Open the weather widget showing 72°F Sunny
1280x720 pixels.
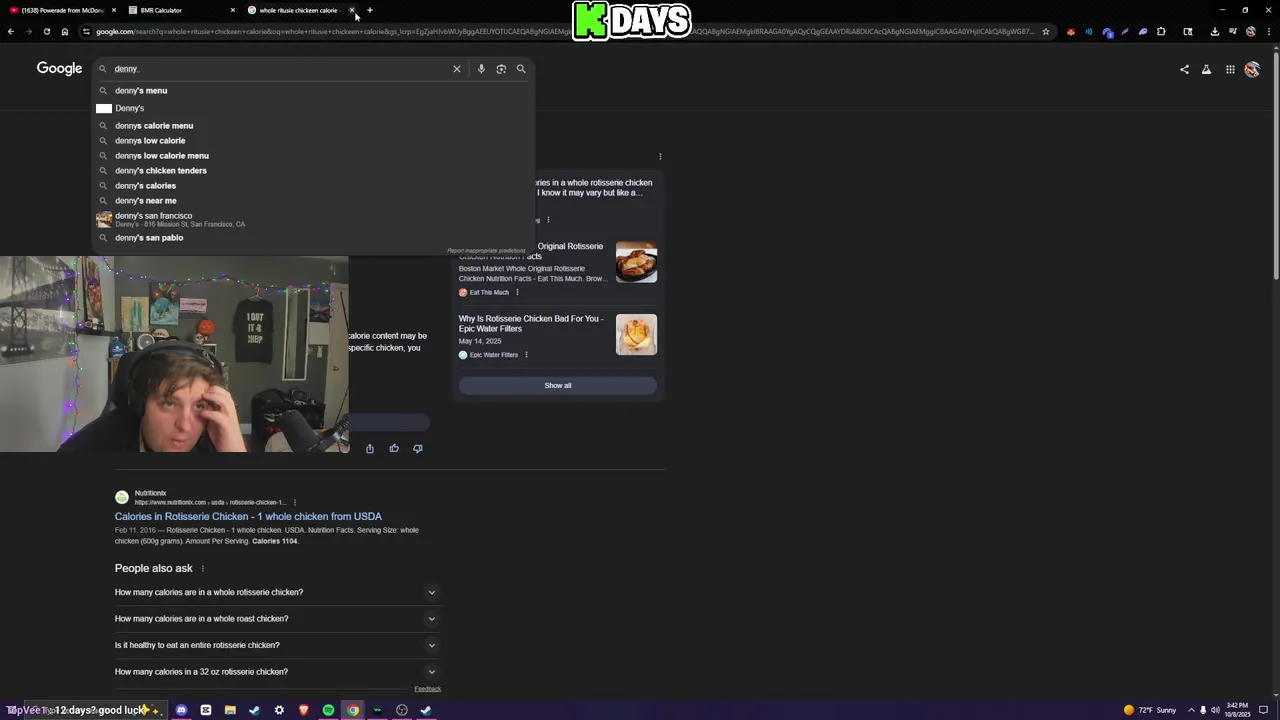(x=1151, y=710)
